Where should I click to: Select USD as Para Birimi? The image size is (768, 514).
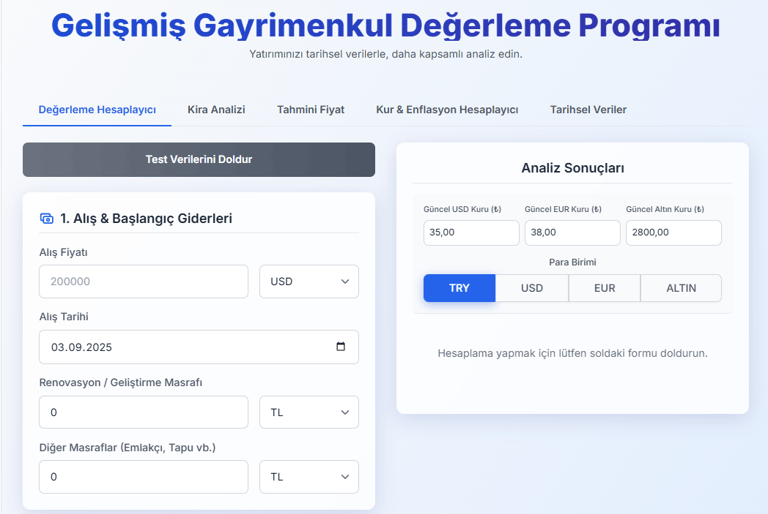pos(532,288)
